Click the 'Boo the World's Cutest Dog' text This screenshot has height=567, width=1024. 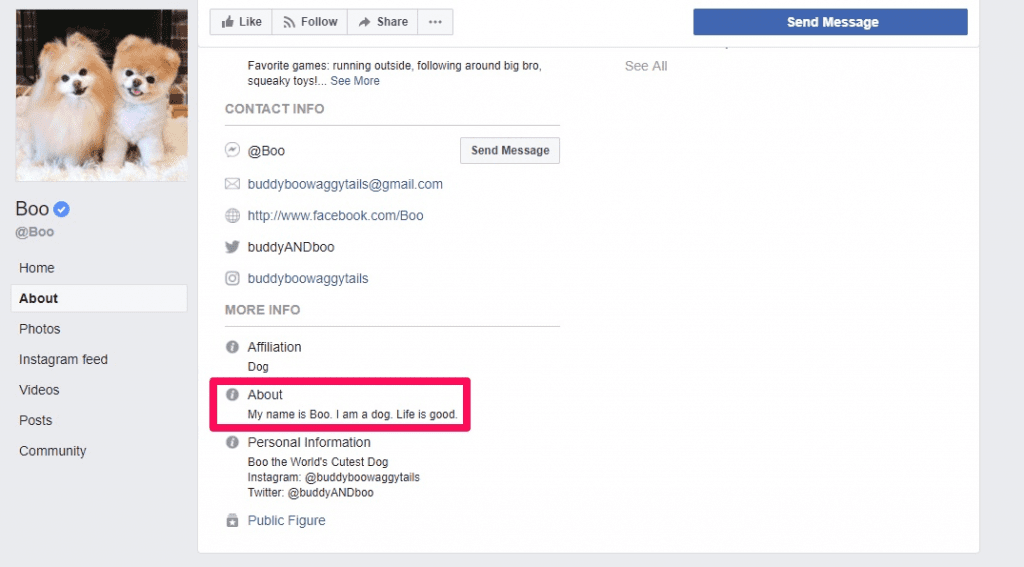pyautogui.click(x=317, y=462)
